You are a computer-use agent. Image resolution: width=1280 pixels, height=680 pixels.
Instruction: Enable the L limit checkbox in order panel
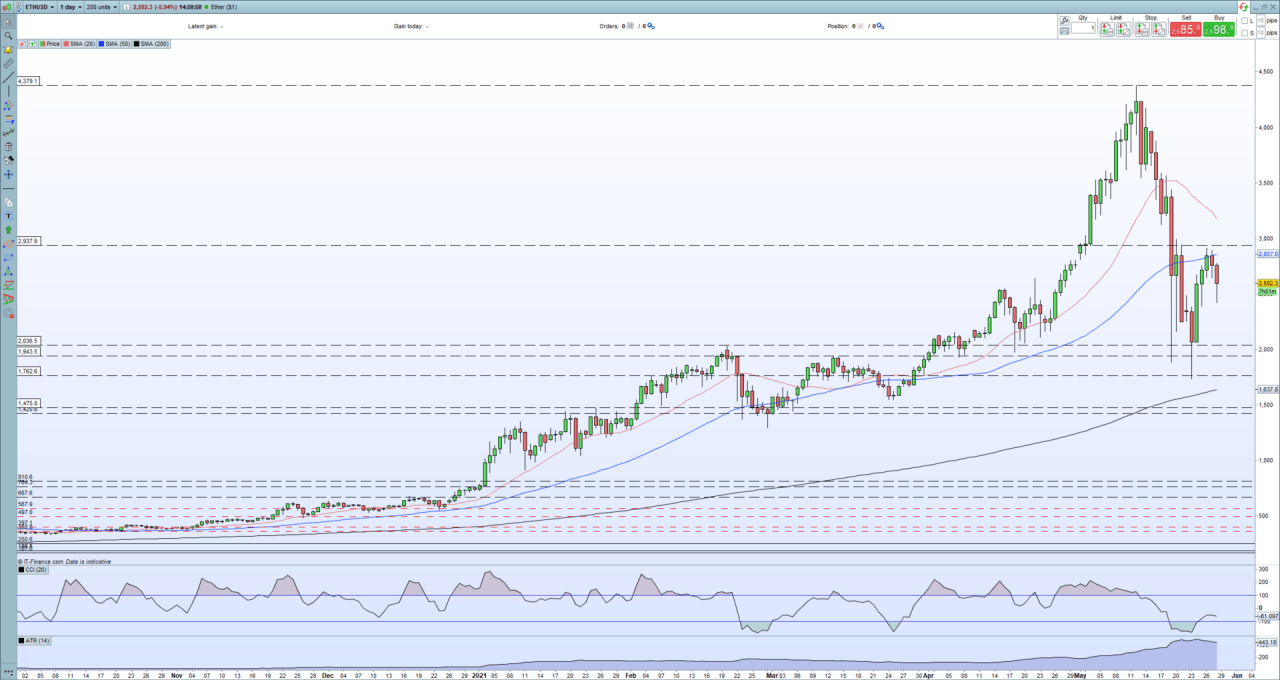(x=1247, y=21)
